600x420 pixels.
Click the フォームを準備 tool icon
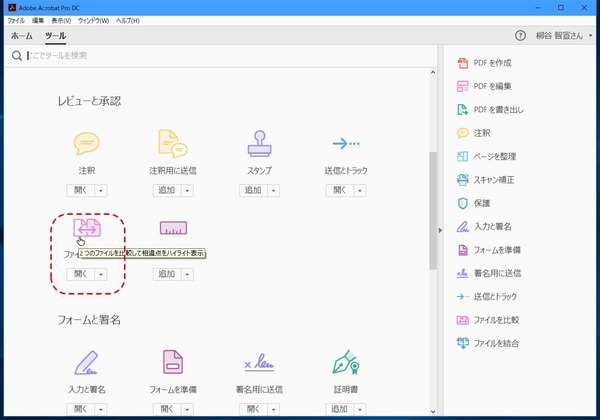coord(173,362)
